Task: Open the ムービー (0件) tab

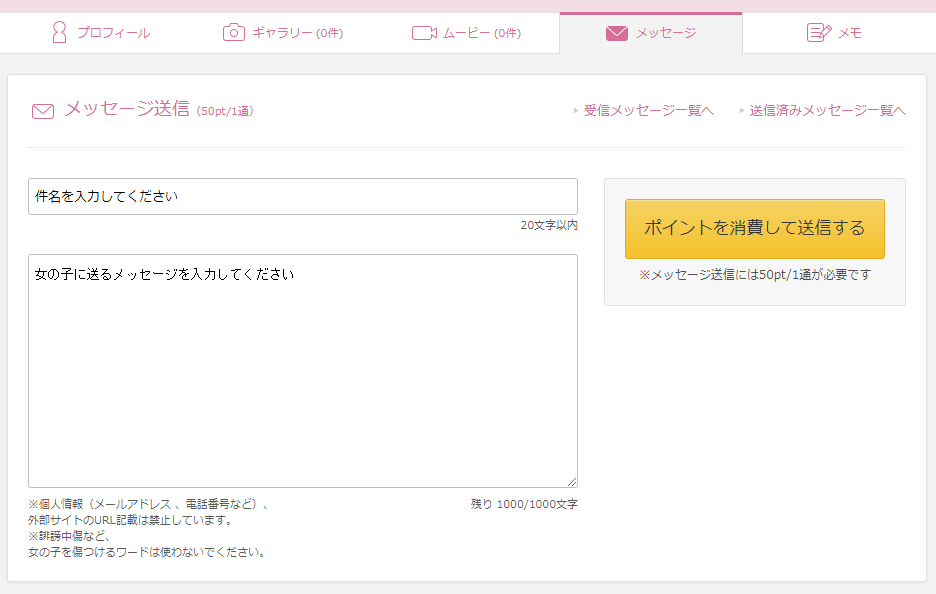Action: pyautogui.click(x=481, y=33)
